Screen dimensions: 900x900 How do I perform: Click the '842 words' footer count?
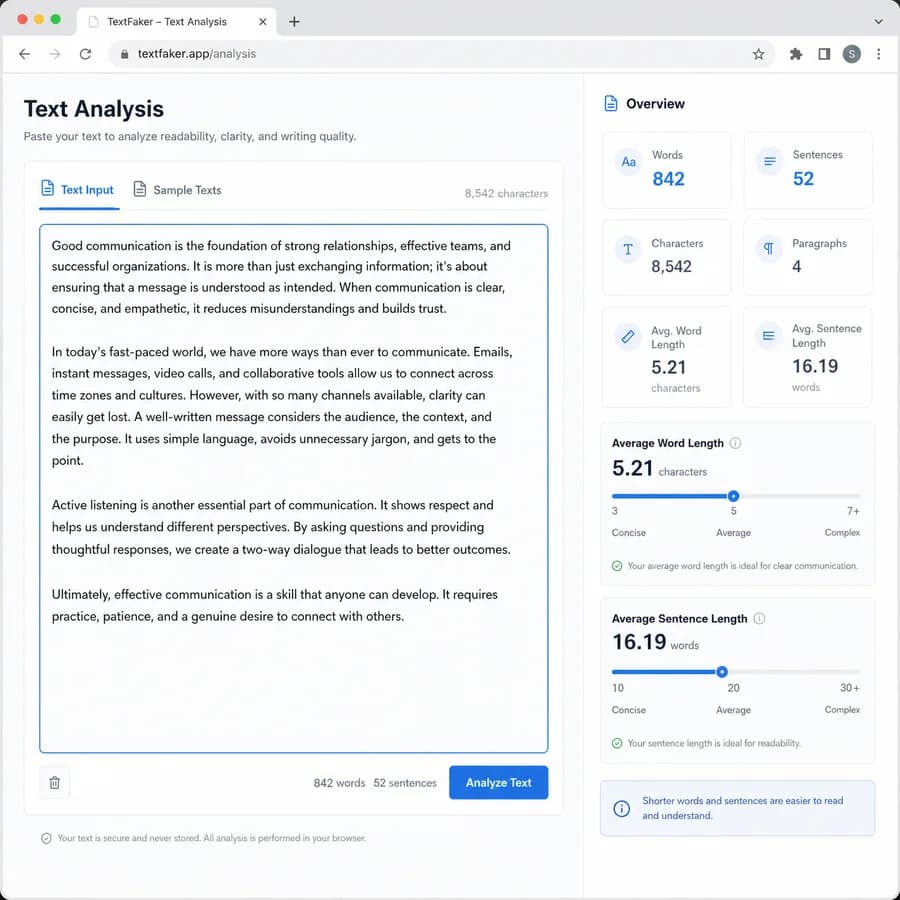339,783
